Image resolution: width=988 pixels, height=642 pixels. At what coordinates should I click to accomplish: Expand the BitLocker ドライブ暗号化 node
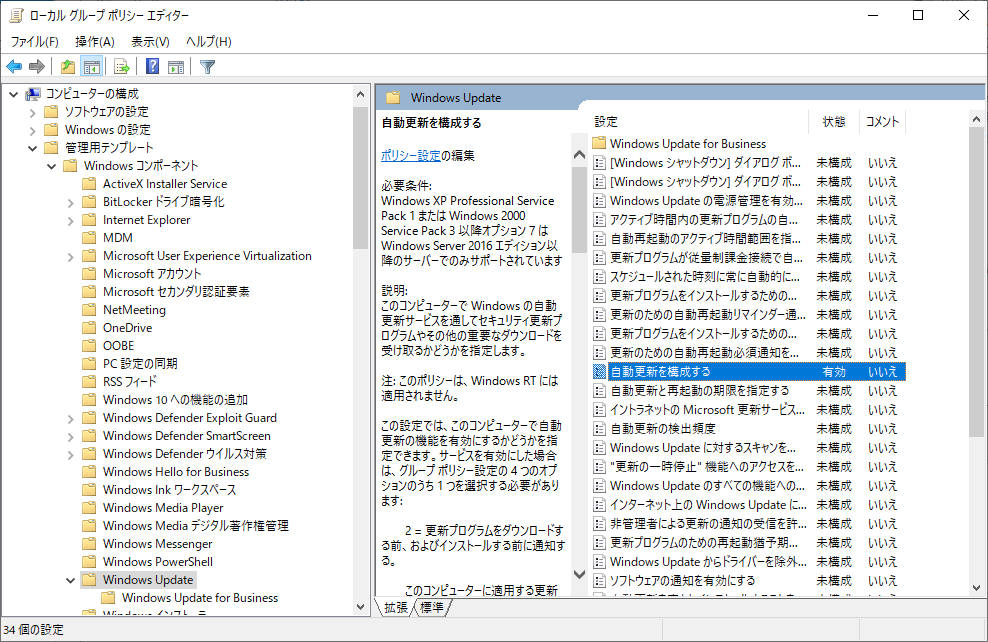pyautogui.click(x=70, y=203)
